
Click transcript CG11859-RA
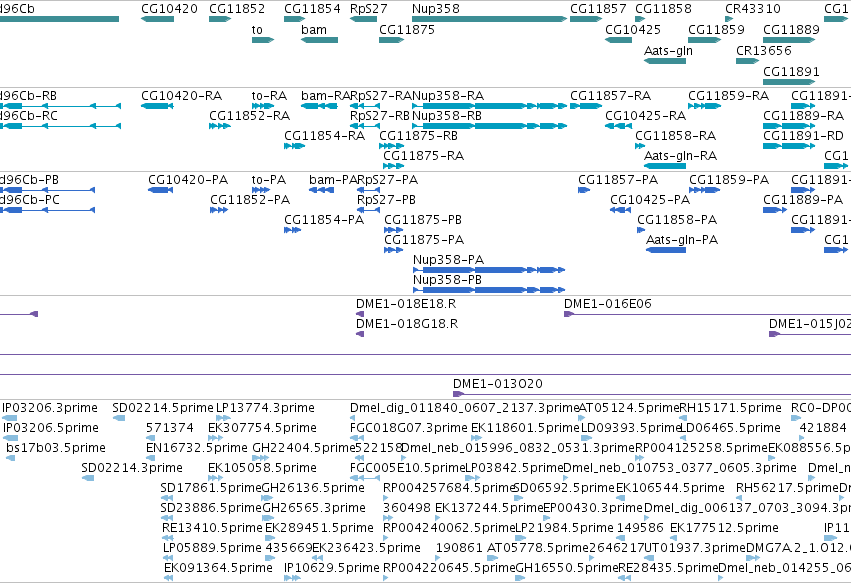point(704,106)
